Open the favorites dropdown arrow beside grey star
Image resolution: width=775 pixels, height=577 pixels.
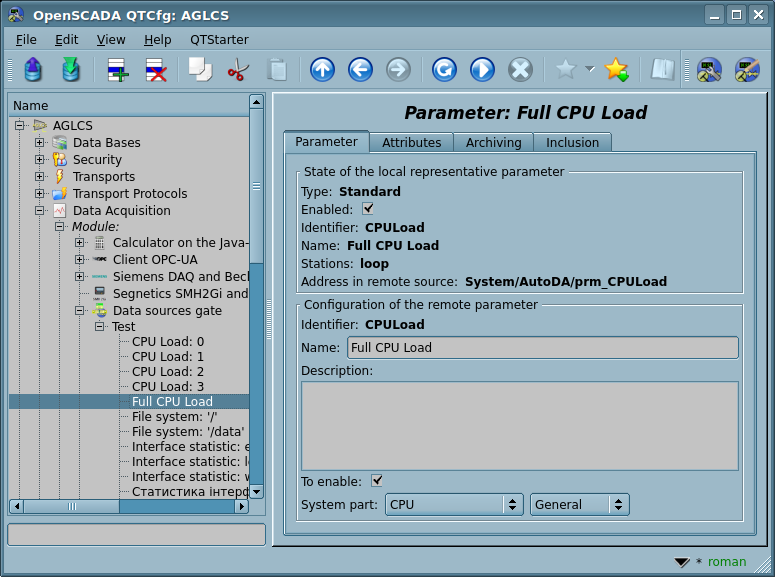590,69
